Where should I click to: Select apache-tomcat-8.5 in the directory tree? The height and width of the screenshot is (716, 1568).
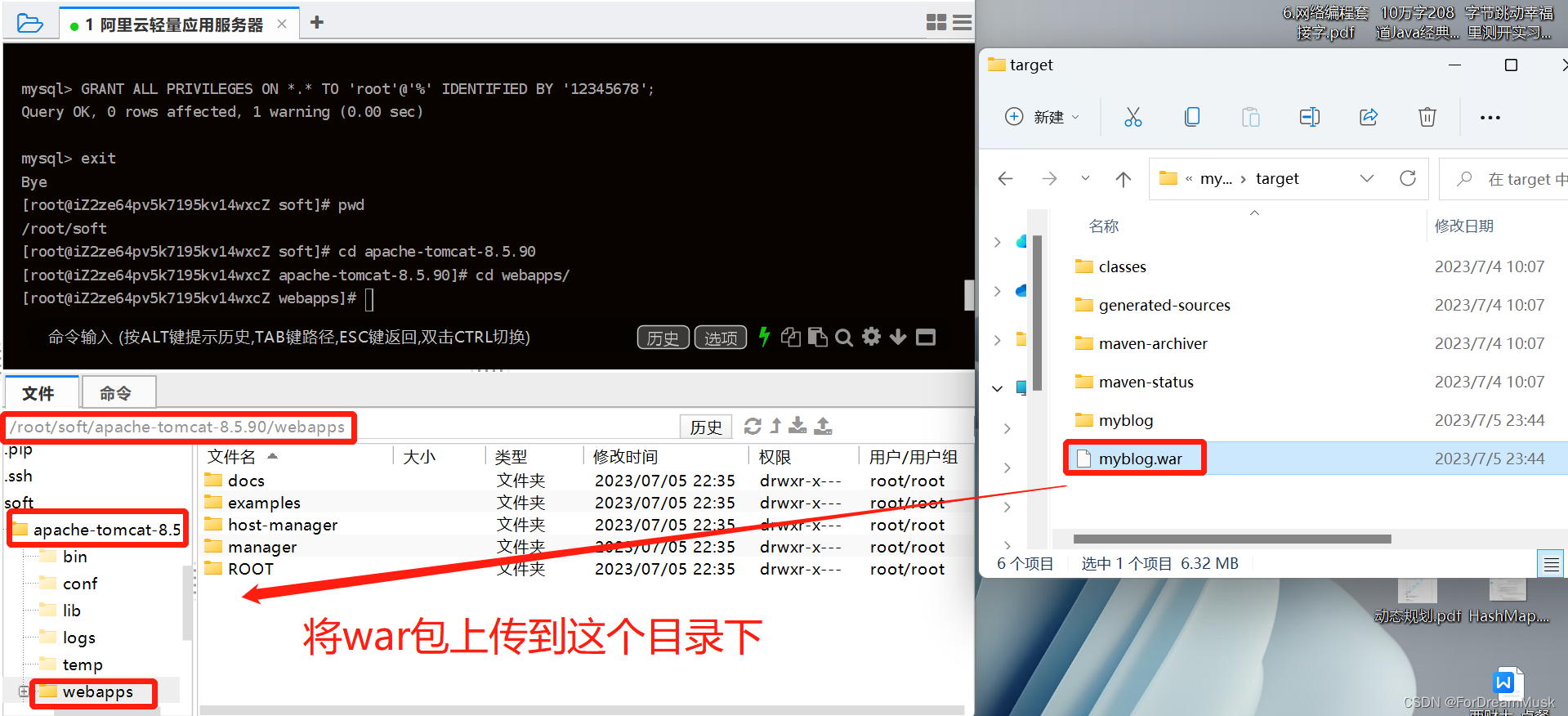(106, 530)
